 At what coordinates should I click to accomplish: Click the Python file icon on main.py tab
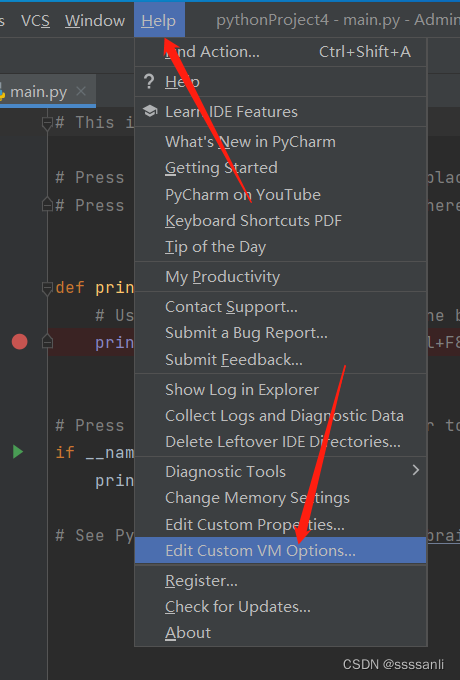point(2,92)
